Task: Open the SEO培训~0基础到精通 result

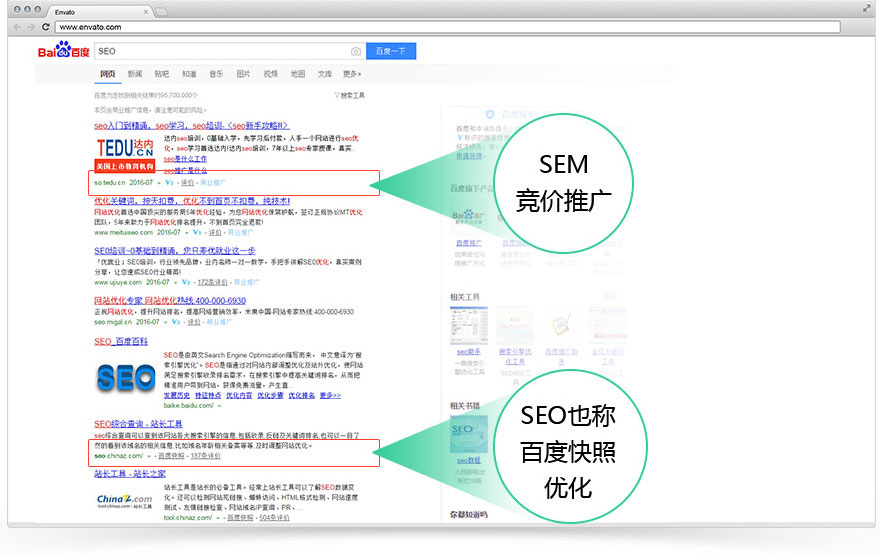Action: (175, 250)
